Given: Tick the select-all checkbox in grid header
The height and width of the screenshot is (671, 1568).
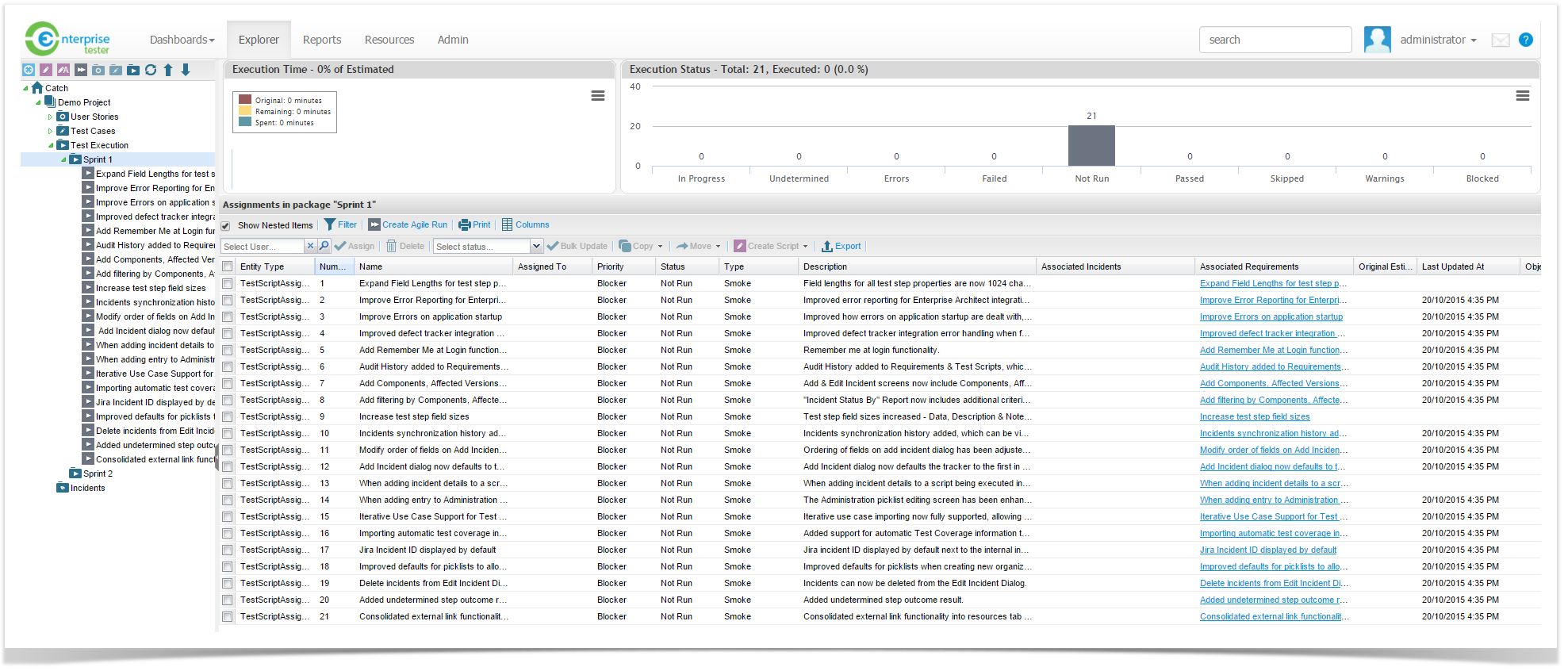Looking at the screenshot, I should pyautogui.click(x=228, y=266).
